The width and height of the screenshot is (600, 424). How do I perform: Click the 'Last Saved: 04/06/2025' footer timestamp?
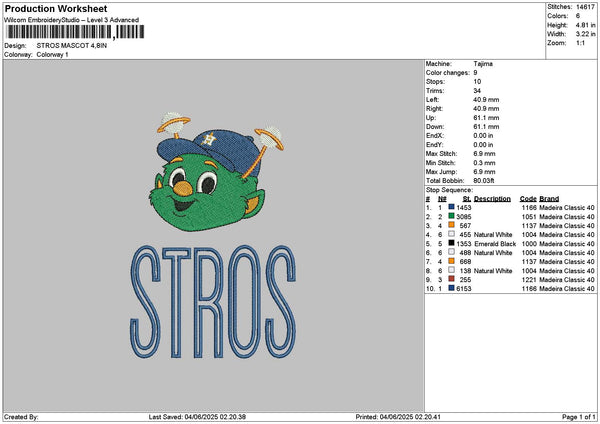tap(197, 417)
